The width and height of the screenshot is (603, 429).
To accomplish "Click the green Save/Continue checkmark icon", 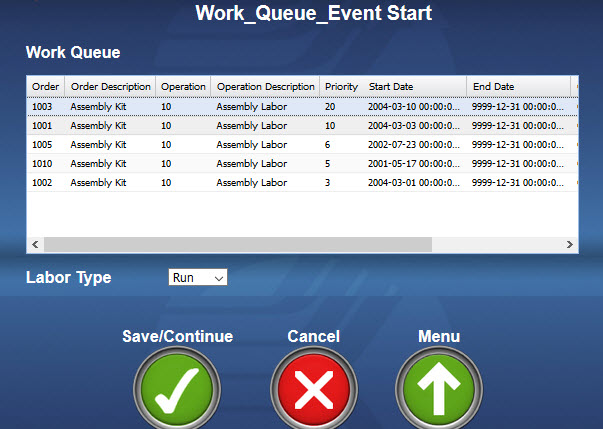I will click(177, 390).
